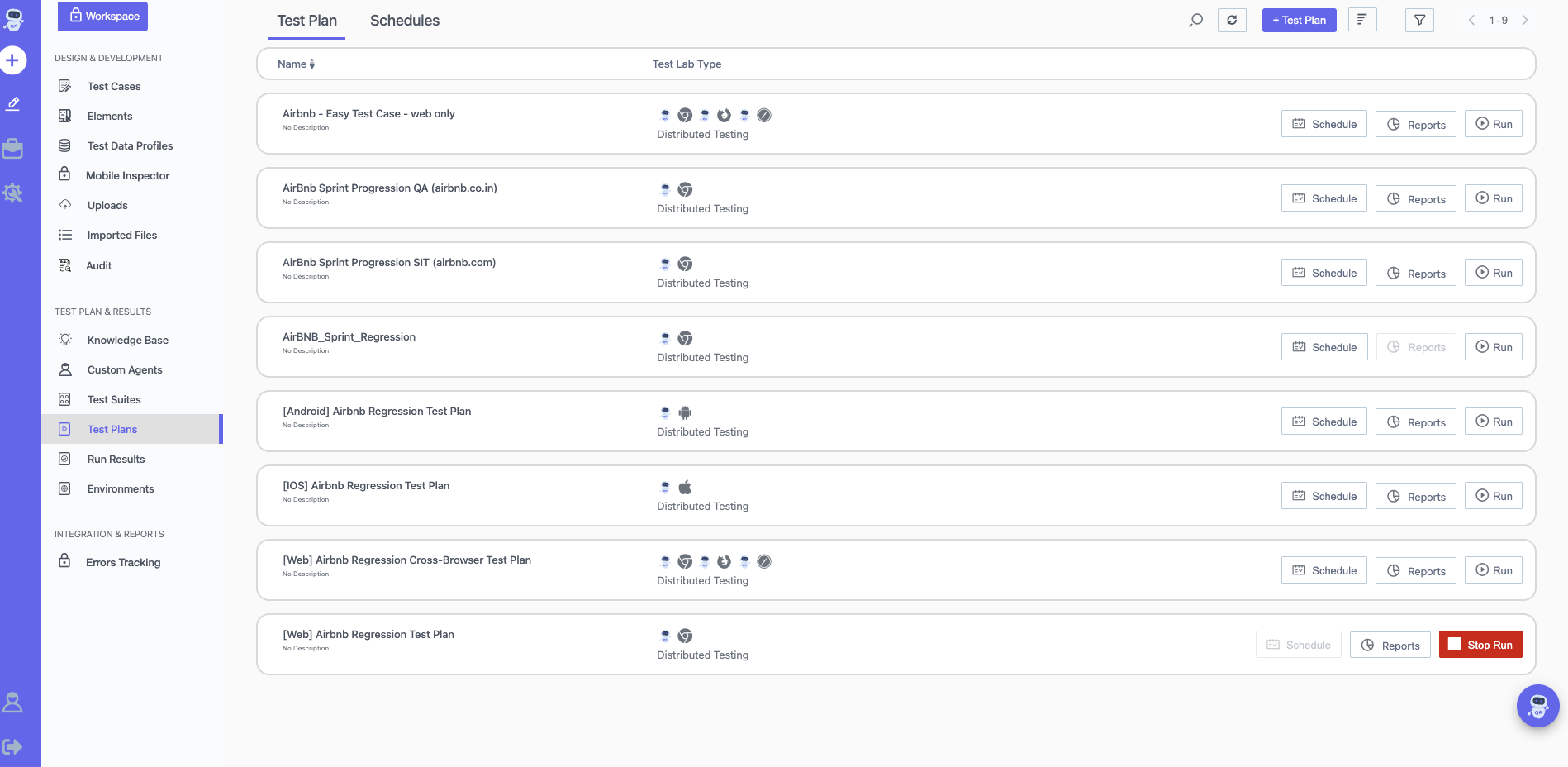Sort list by Name column arrow
Screen dimensions: 1568x767
click(311, 64)
